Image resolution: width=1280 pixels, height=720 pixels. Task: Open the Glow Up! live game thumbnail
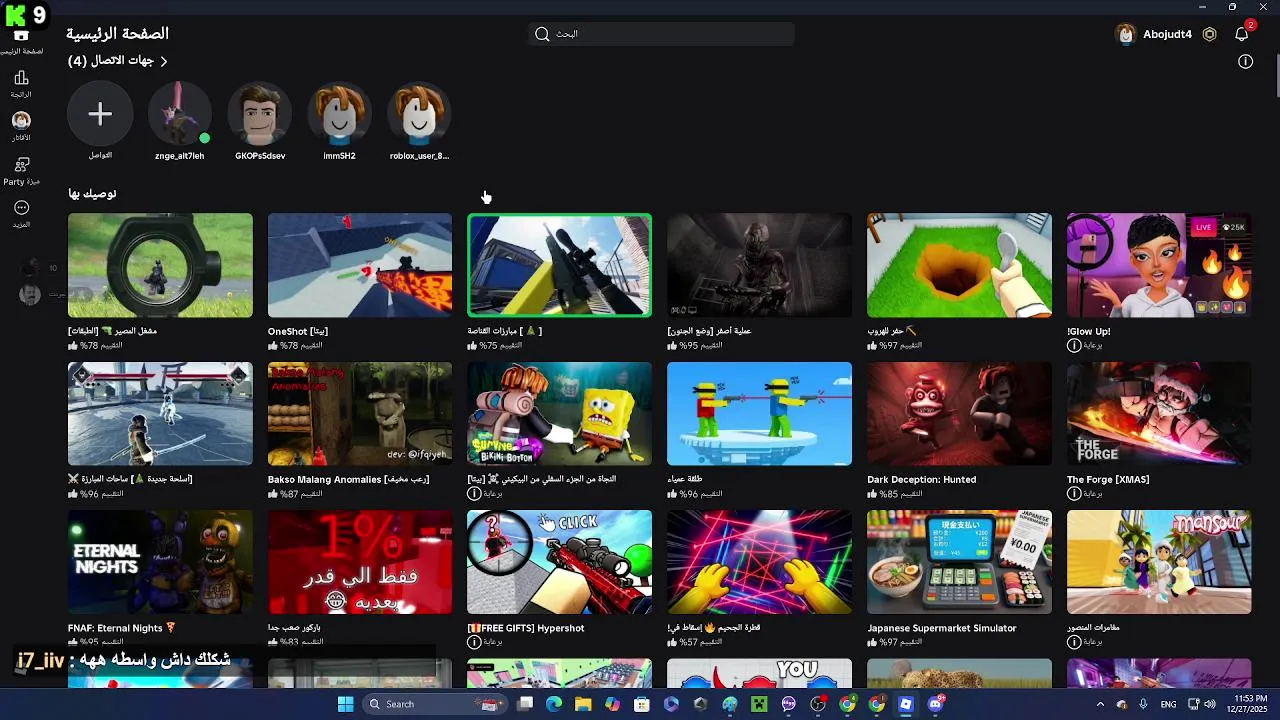coord(1159,265)
